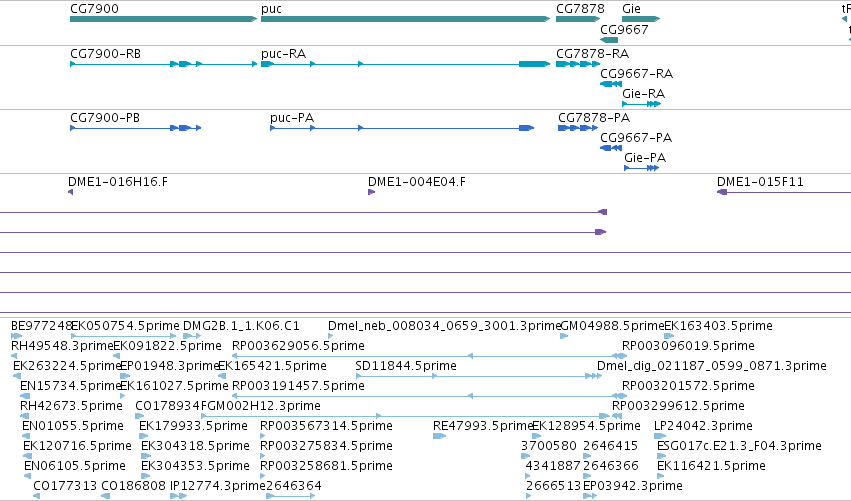Click the EK304353.5prime label
The width and height of the screenshot is (851, 501).
pos(195,466)
